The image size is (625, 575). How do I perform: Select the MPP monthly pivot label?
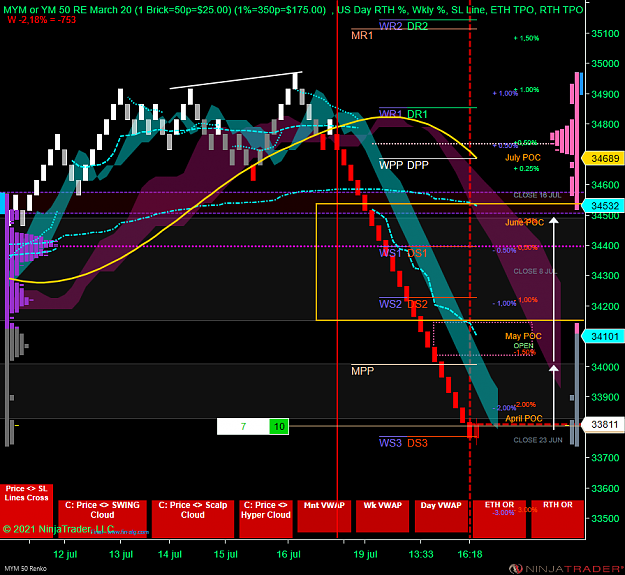coord(362,371)
